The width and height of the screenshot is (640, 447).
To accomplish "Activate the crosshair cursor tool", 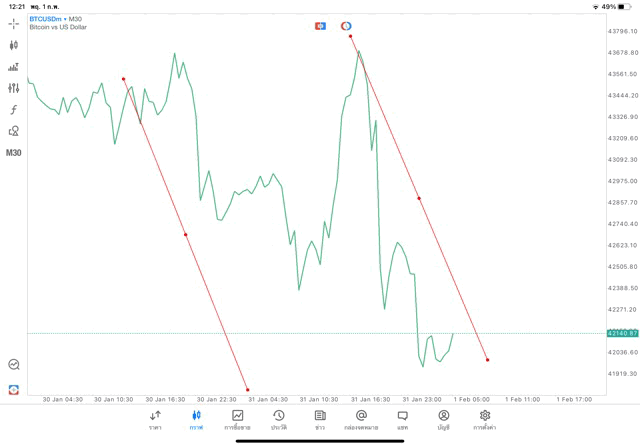I will 14,22.
